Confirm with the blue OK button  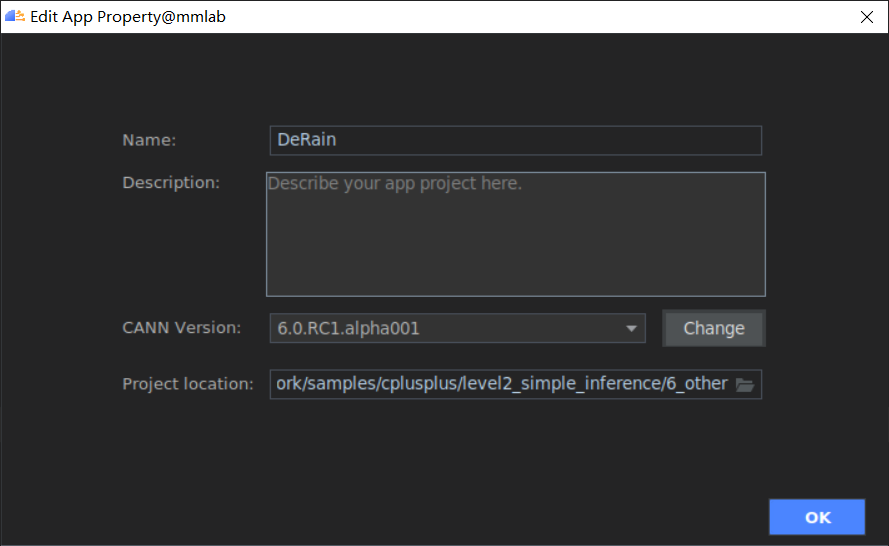click(x=817, y=517)
